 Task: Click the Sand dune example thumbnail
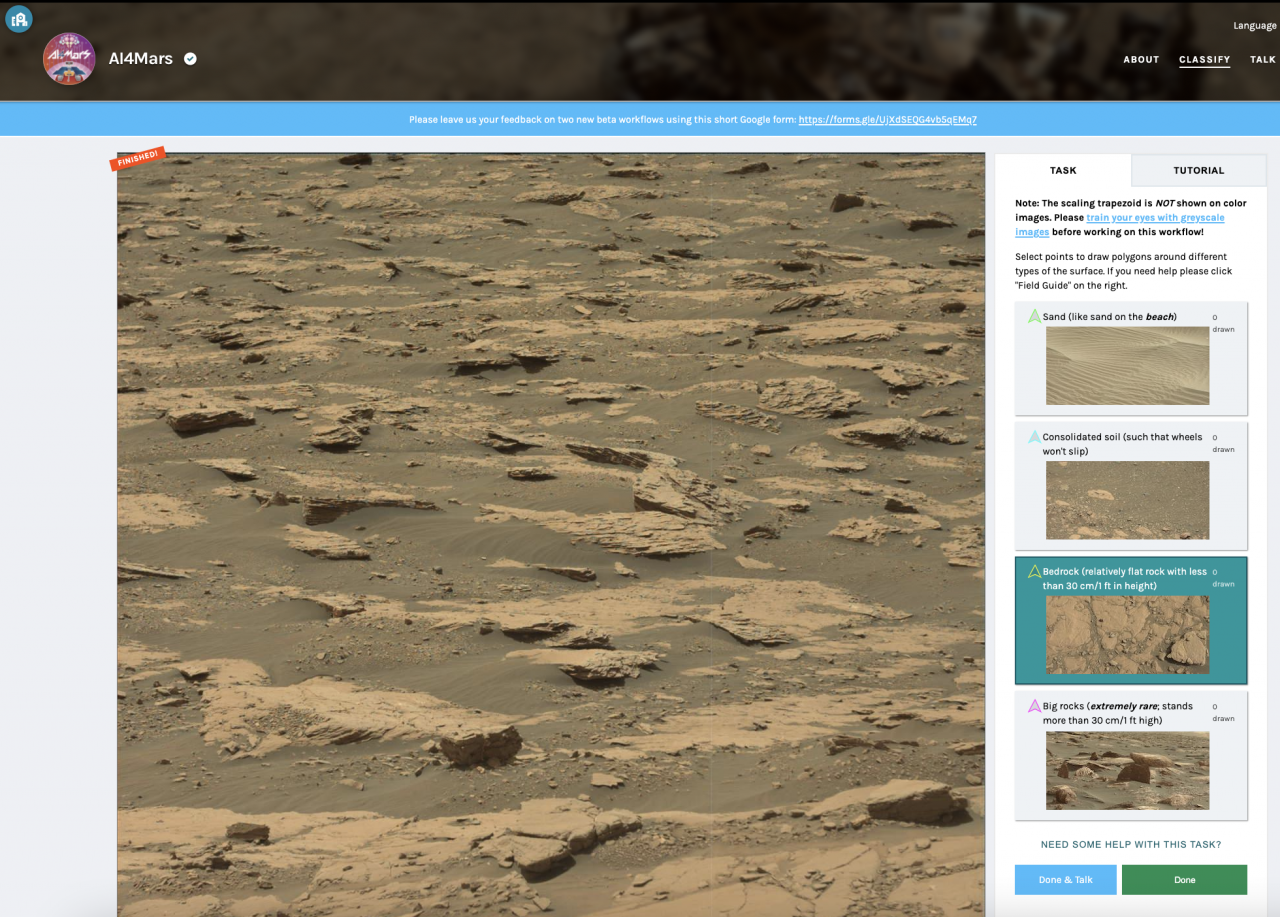(x=1127, y=366)
